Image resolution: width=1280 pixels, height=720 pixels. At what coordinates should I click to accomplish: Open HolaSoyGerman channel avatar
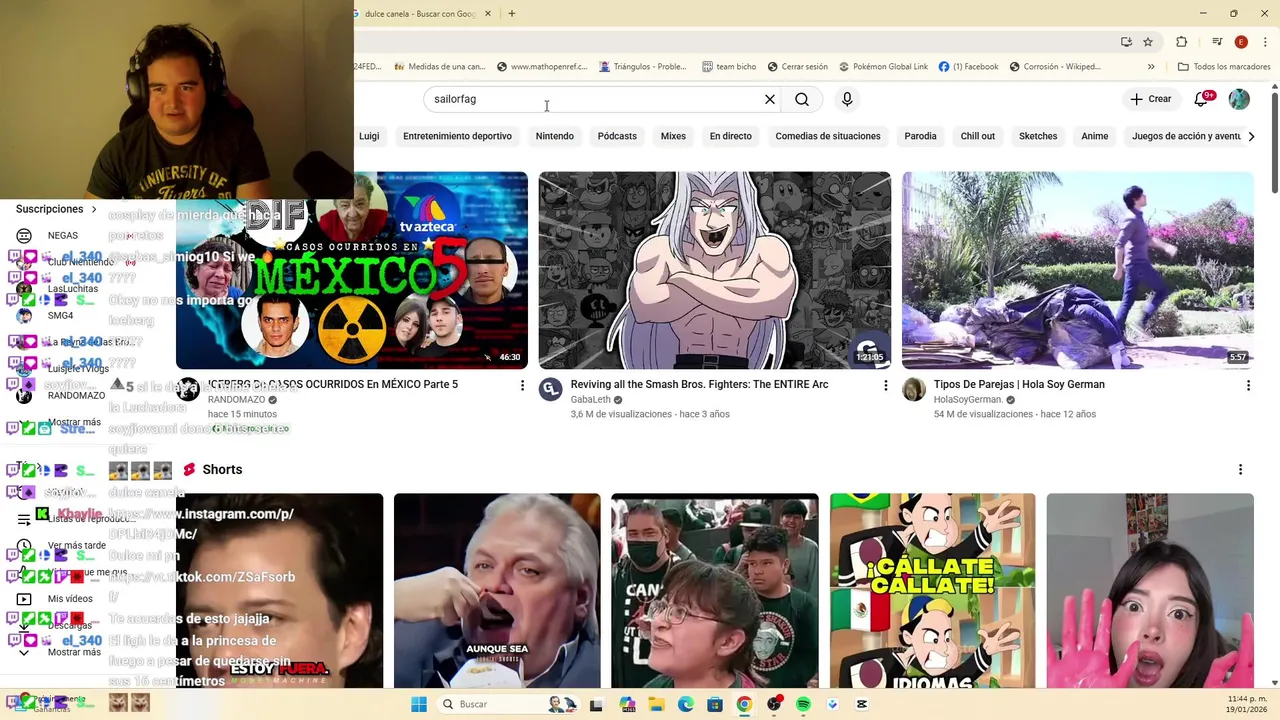[914, 389]
